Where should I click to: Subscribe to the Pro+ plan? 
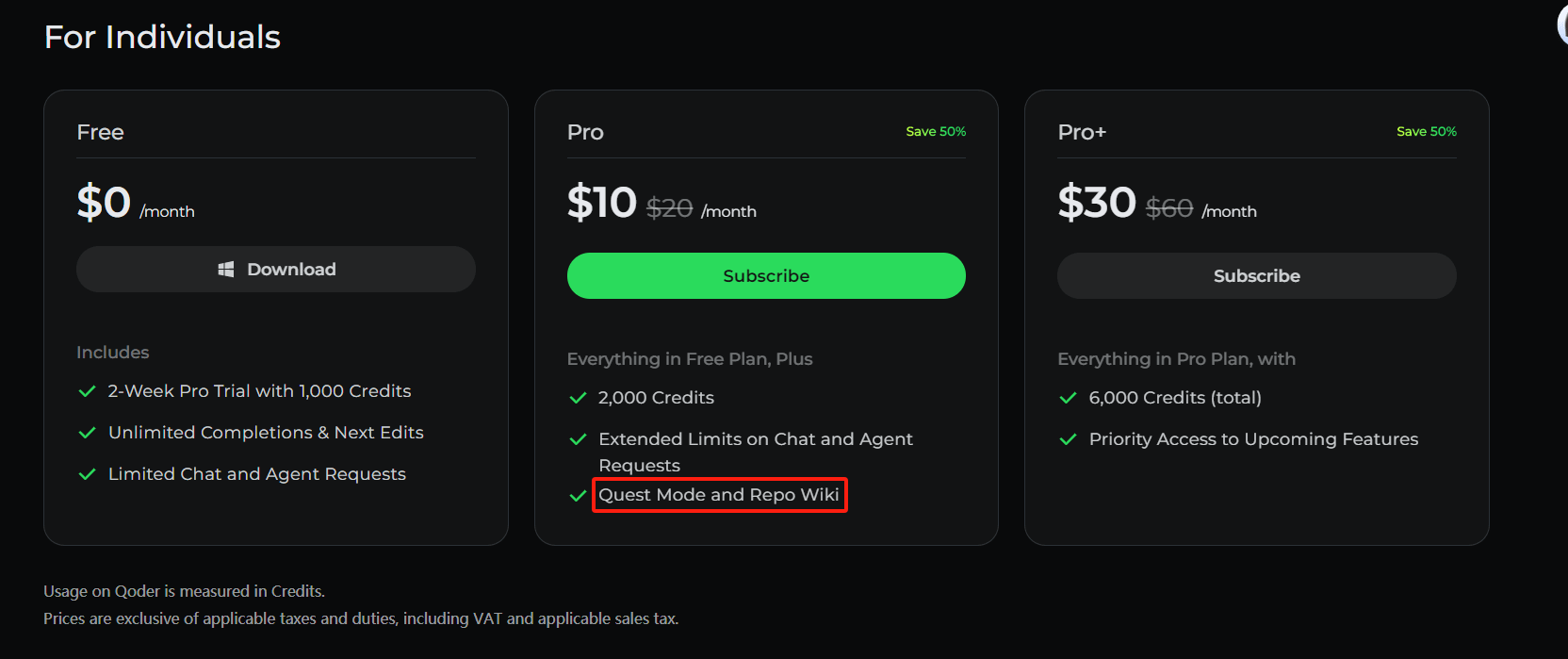click(1256, 276)
